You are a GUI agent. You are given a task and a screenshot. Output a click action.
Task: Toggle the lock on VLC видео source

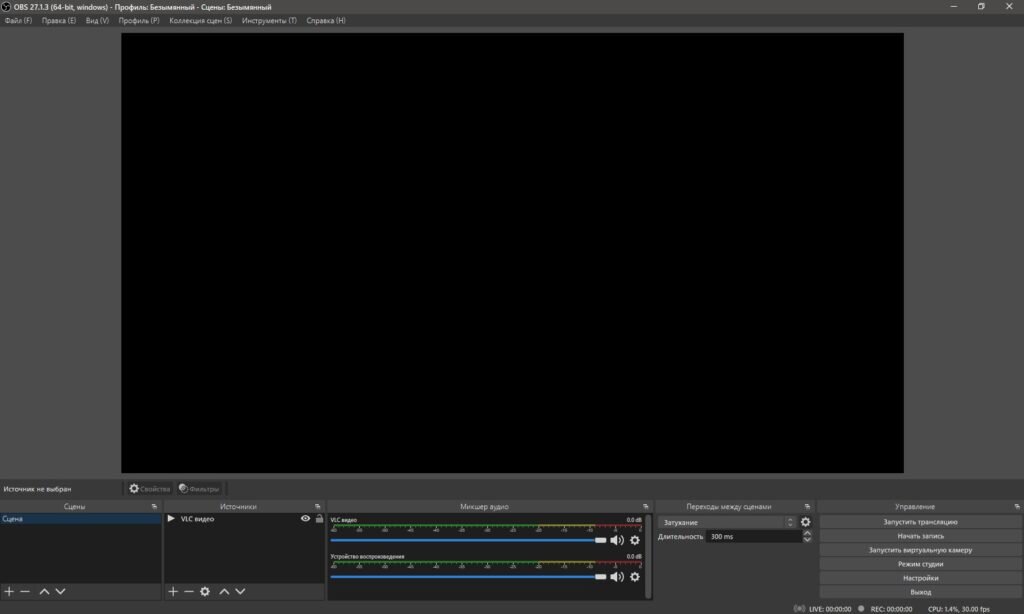tap(319, 519)
